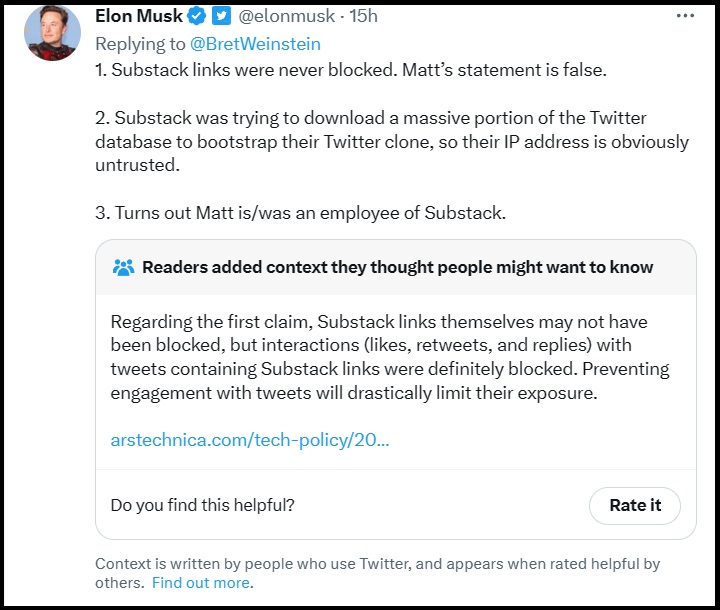The image size is (720, 610).
Task: Click the Rate it button
Action: (x=635, y=505)
